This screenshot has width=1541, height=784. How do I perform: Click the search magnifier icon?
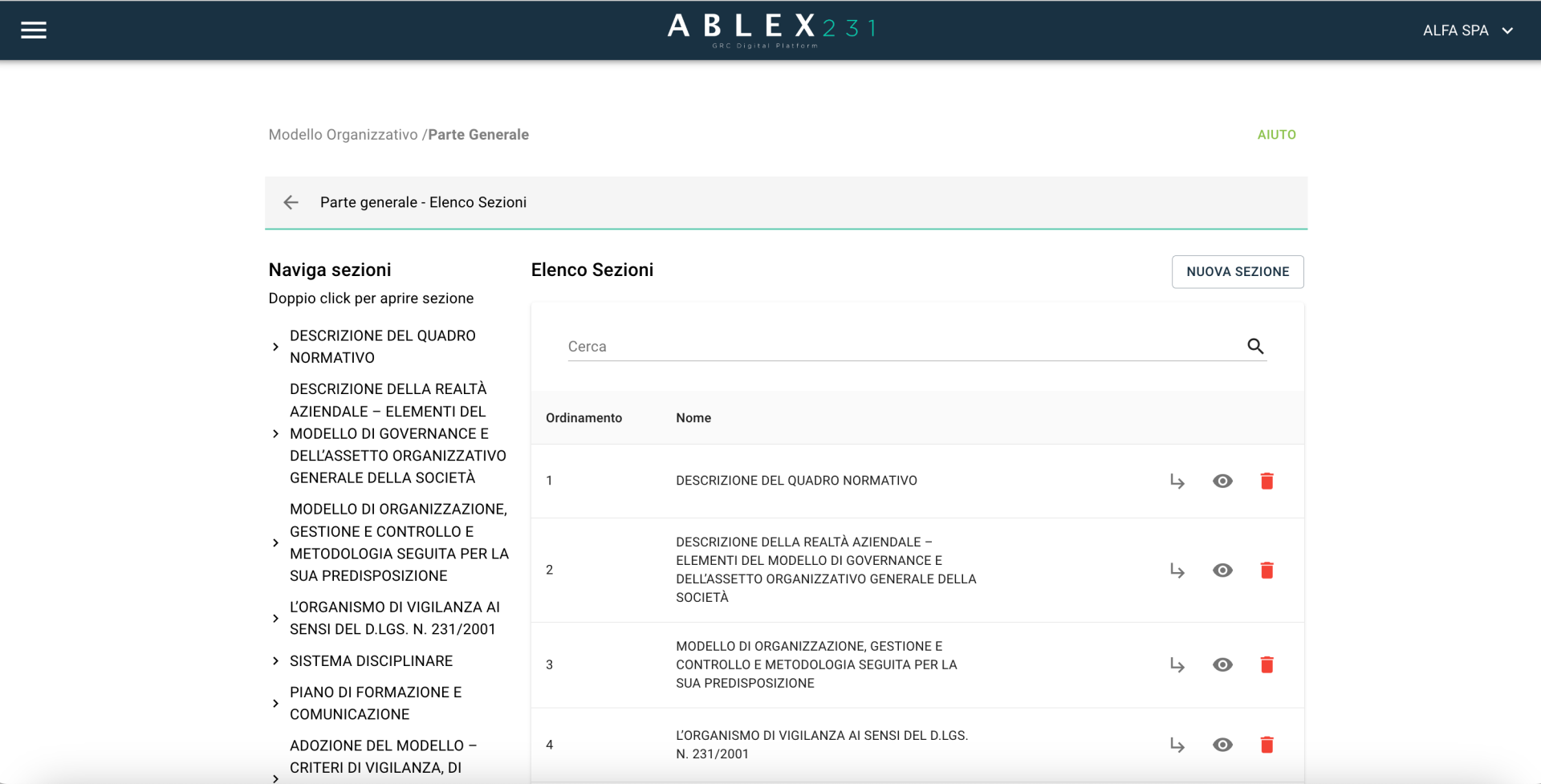[1255, 346]
